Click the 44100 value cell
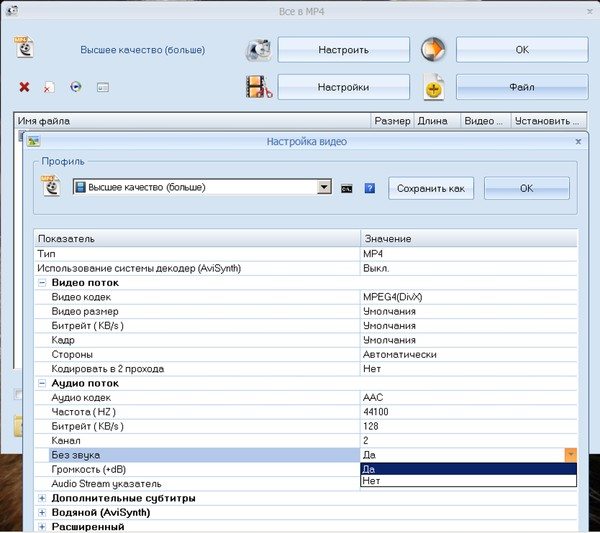 tap(469, 412)
